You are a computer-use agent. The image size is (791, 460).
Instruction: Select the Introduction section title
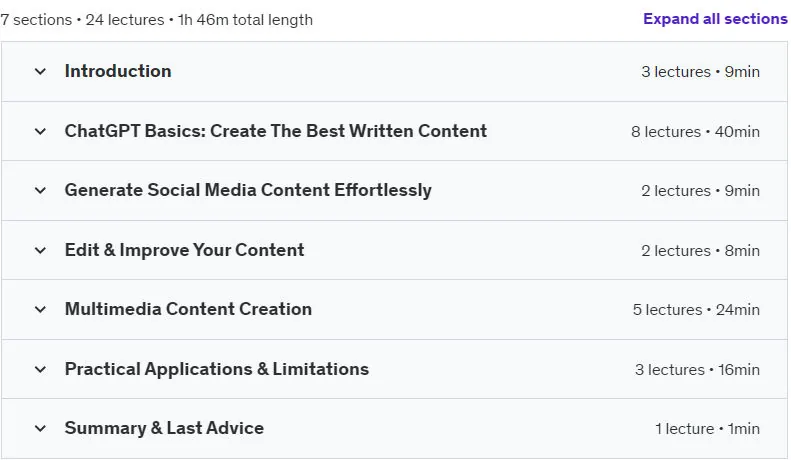[x=118, y=71]
